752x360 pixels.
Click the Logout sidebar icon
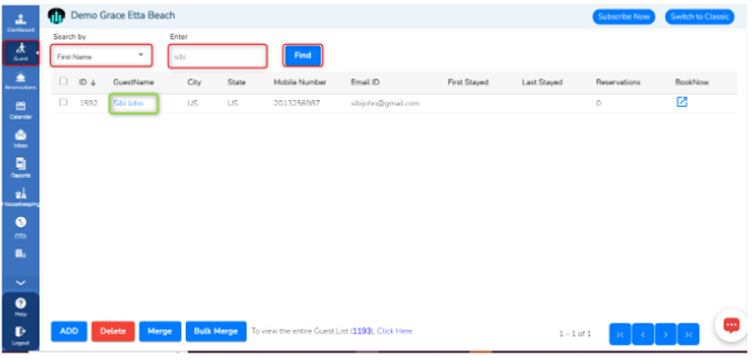pos(20,336)
